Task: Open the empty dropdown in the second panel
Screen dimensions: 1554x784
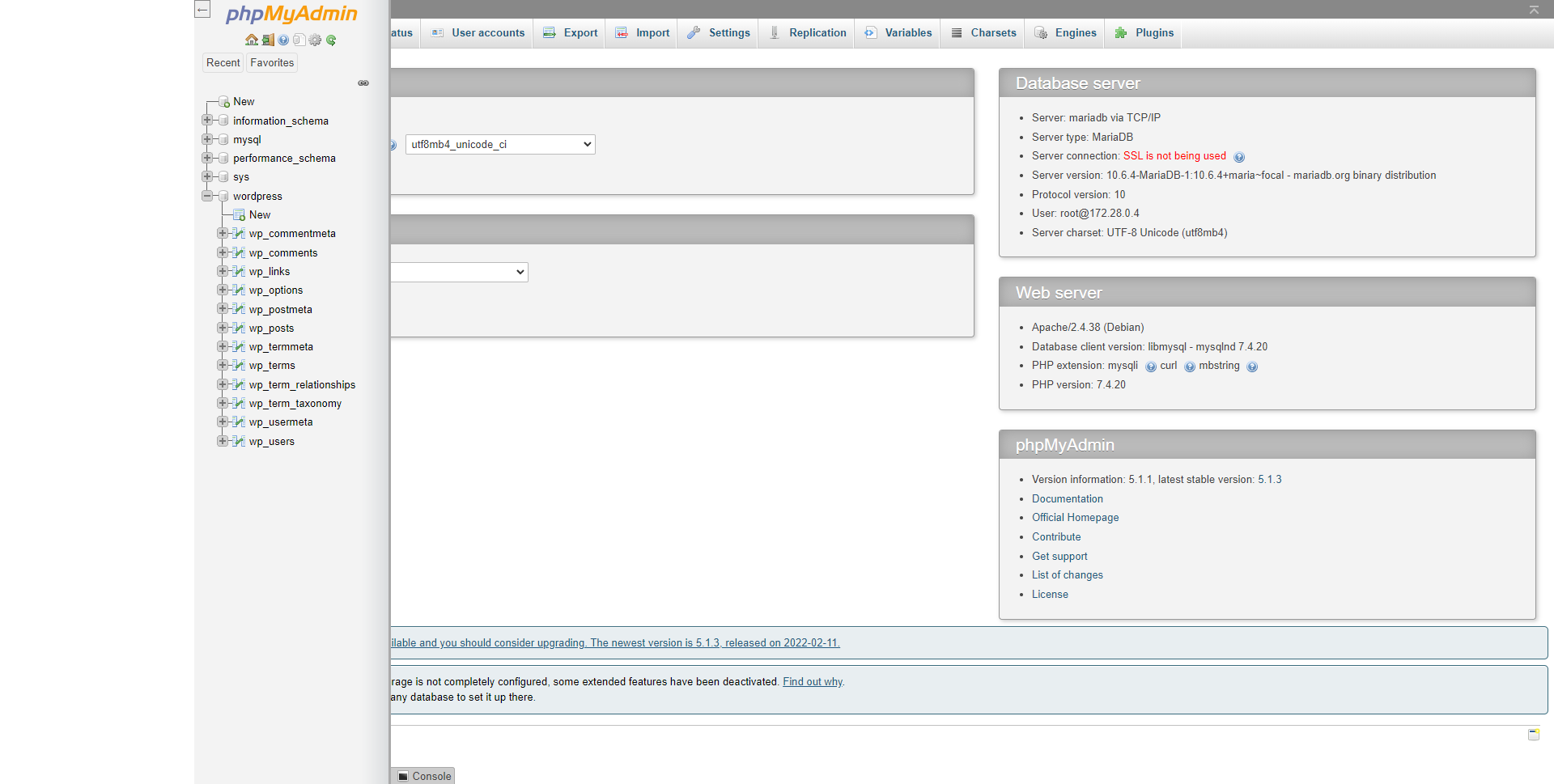Action: [x=459, y=272]
